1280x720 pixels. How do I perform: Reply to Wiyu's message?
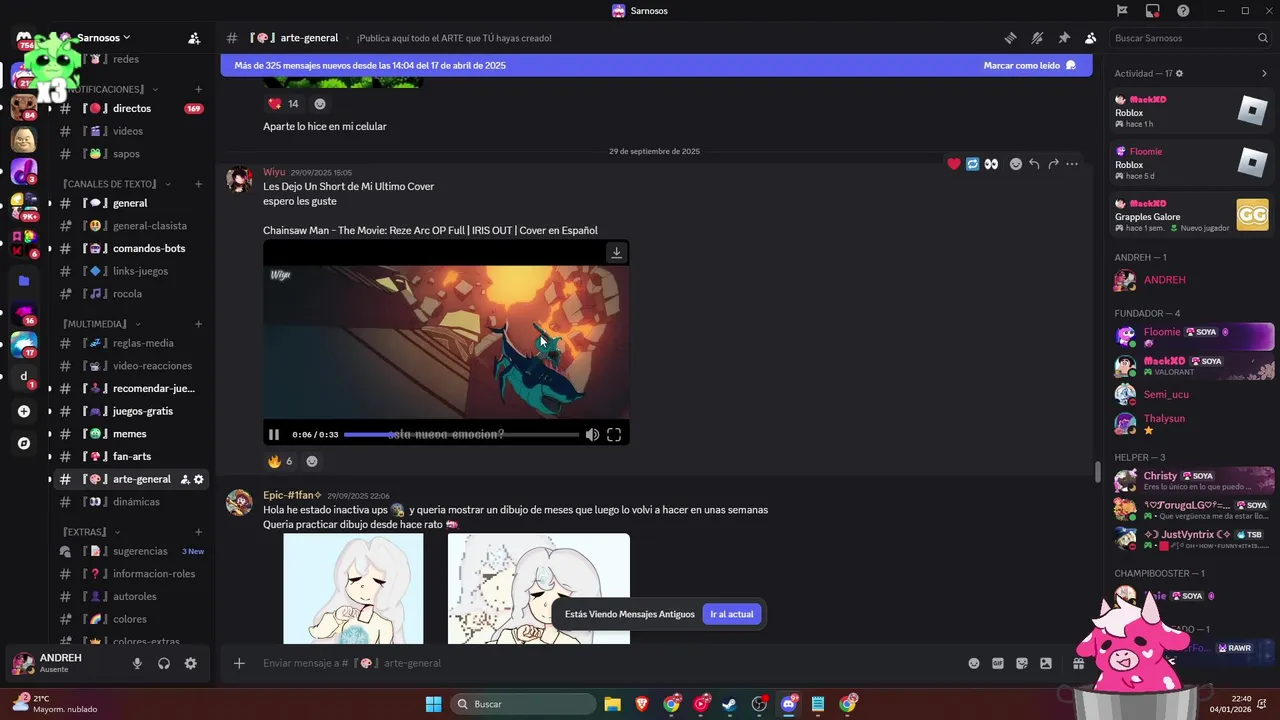click(x=1034, y=164)
